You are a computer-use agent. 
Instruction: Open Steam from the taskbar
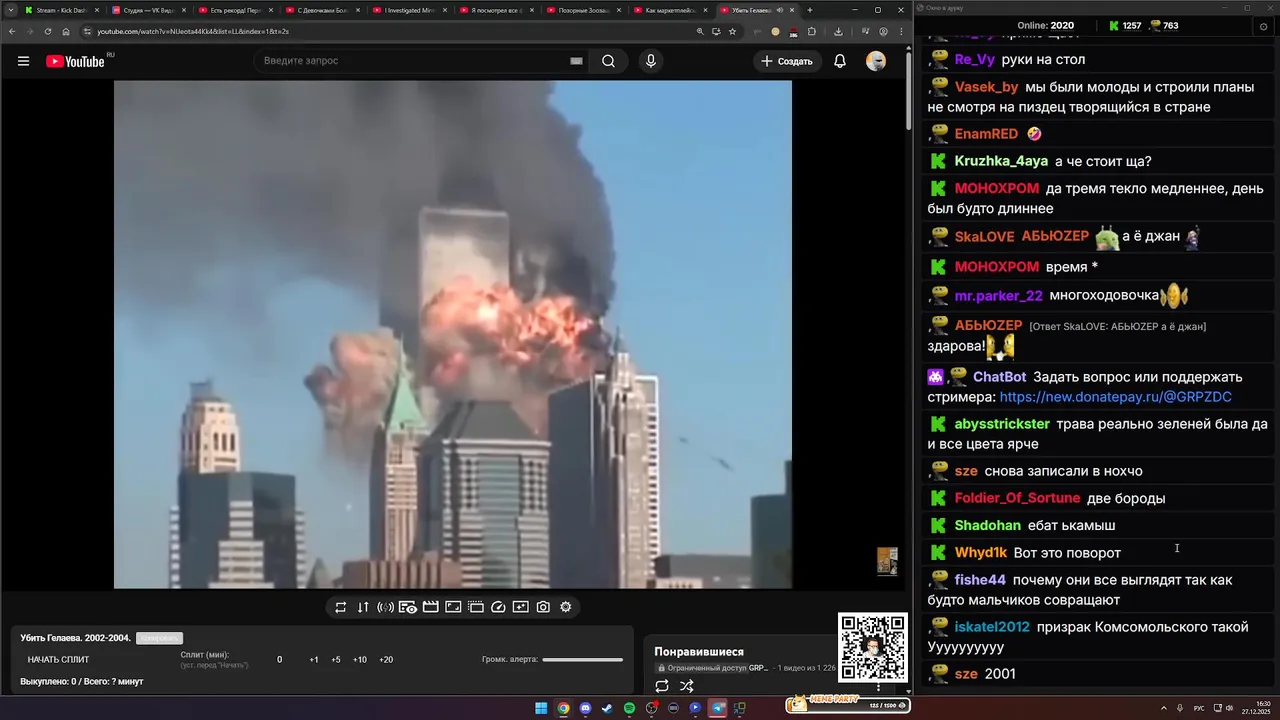(x=607, y=708)
